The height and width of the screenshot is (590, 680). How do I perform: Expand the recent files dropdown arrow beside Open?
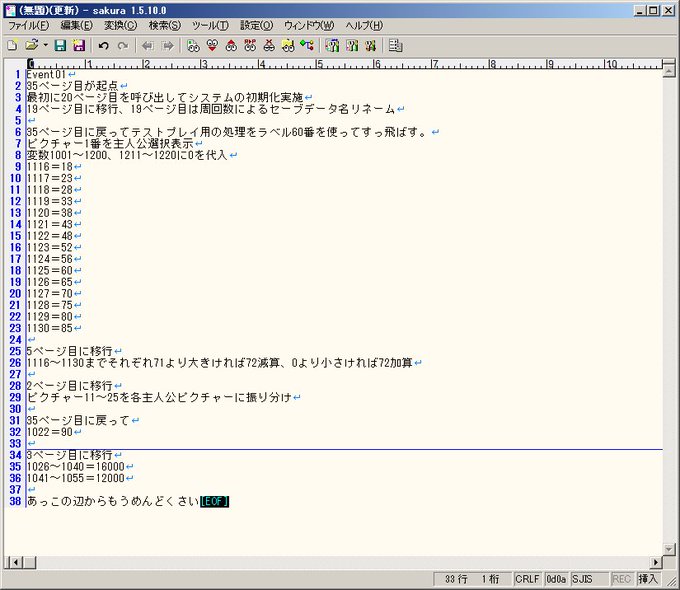tap(45, 45)
